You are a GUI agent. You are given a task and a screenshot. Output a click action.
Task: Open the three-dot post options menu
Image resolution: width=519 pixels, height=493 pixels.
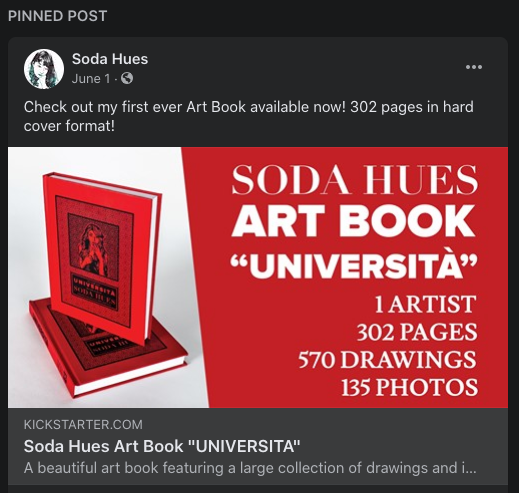pos(474,67)
